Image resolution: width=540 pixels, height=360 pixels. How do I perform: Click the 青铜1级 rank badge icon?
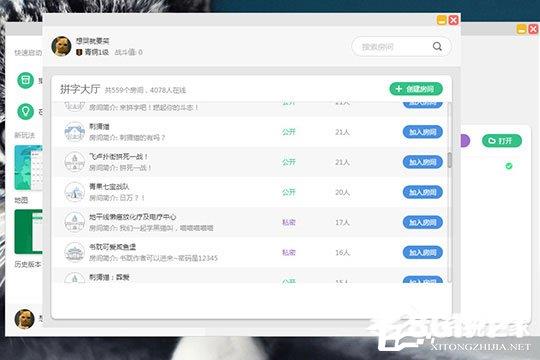79,52
